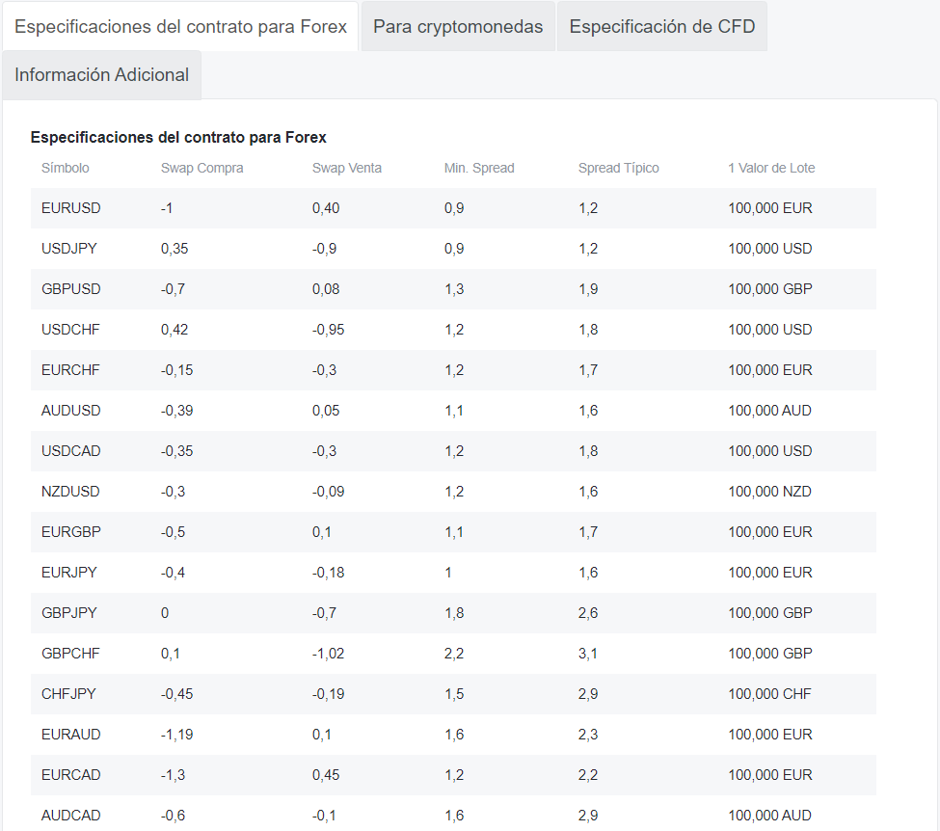This screenshot has height=831, width=940.
Task: Click the 1 Valor de Lote column header
Action: 770,168
